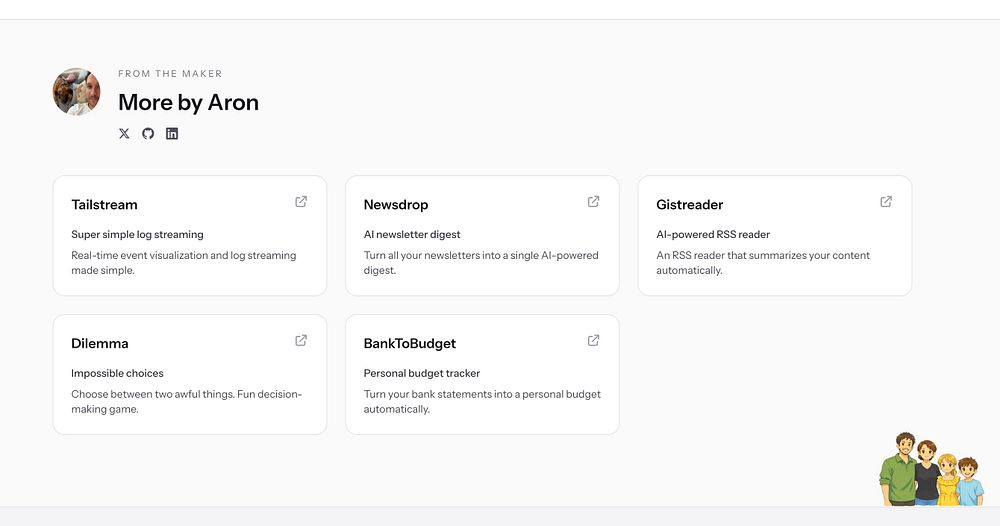Viewport: 1000px width, 526px height.
Task: Click "AI-powered RSS reader" subtitle
Action: (x=713, y=235)
